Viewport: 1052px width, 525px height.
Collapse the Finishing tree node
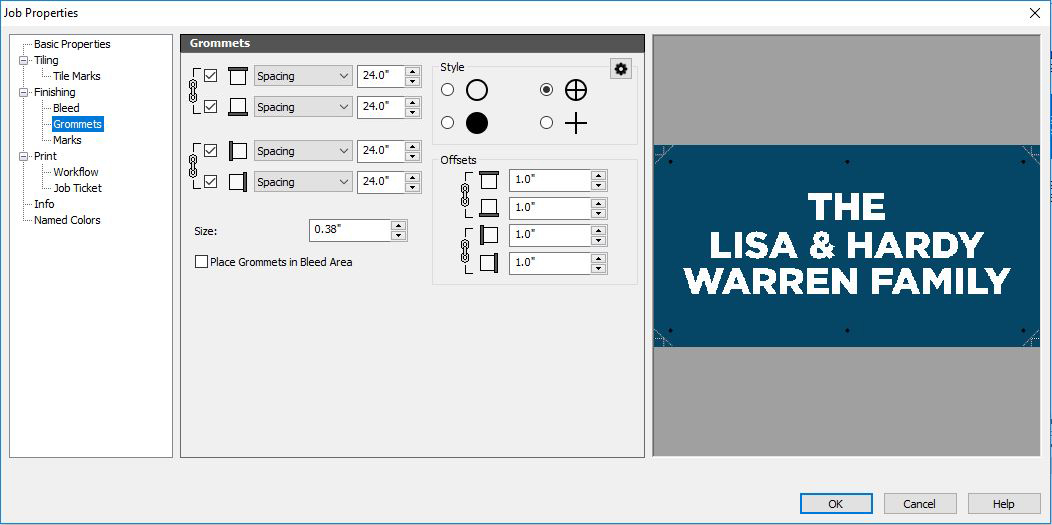click(x=23, y=92)
